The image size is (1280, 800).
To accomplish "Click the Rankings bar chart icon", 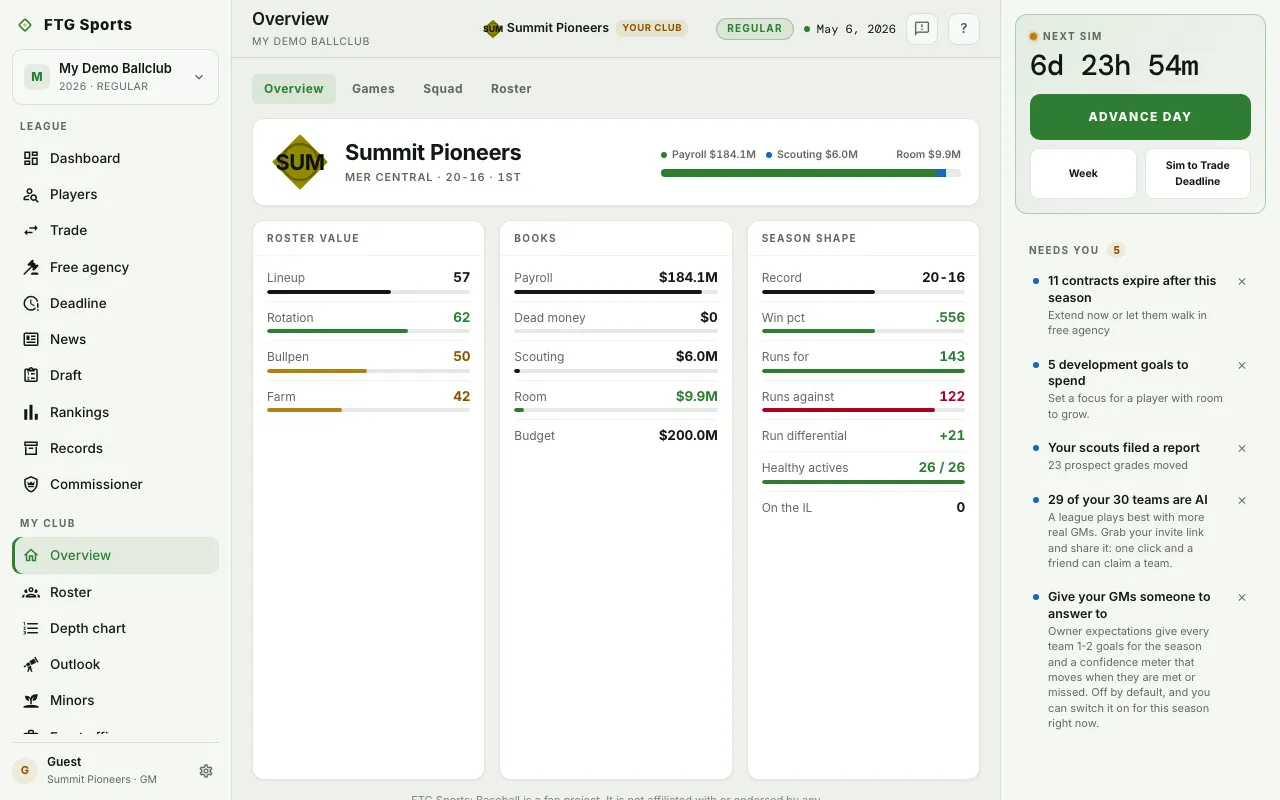I will (x=31, y=412).
